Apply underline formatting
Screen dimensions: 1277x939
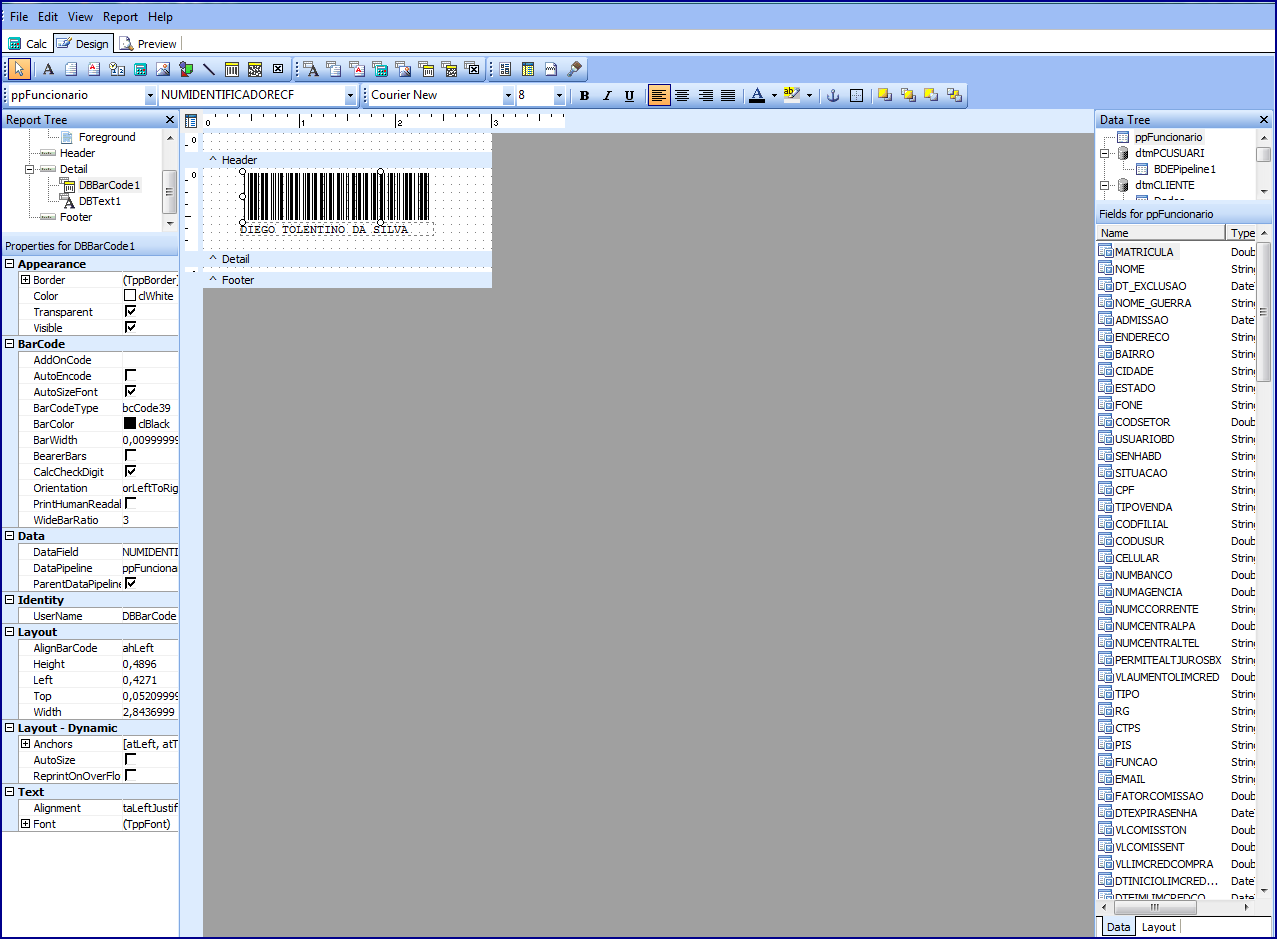pos(629,95)
